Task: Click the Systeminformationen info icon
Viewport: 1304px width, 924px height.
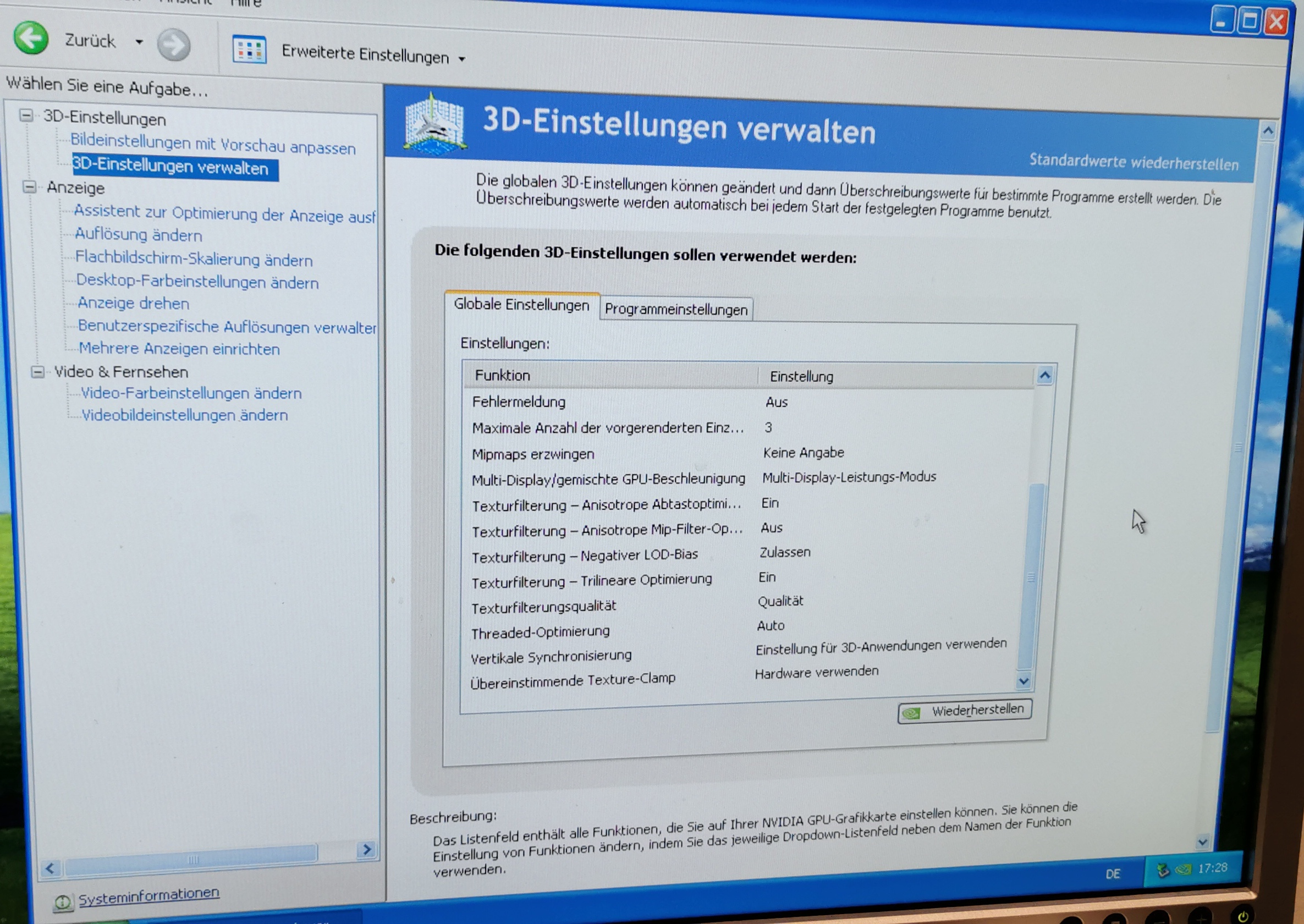Action: [63, 902]
